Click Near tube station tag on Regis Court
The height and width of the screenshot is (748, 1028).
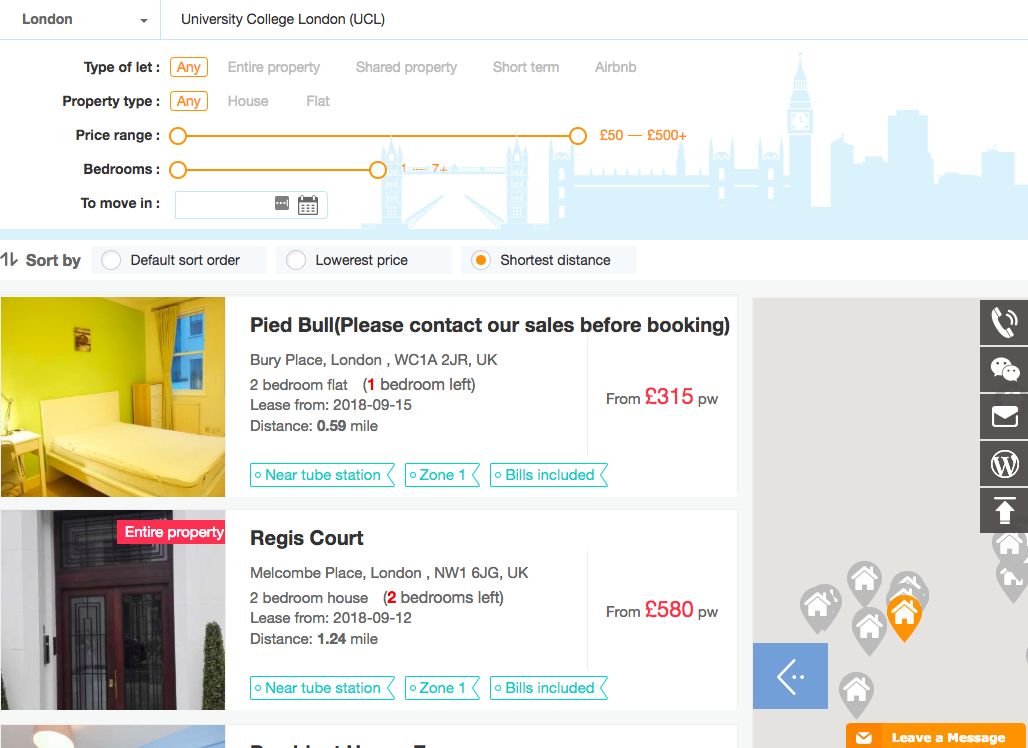(x=322, y=688)
